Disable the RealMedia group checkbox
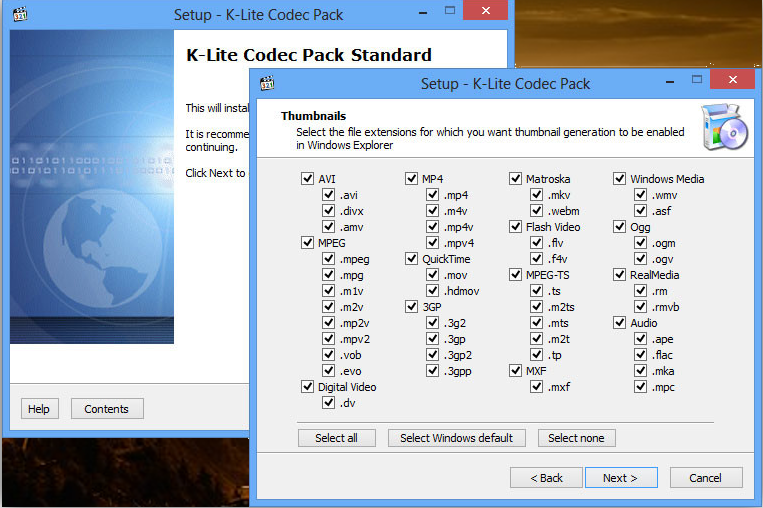 (x=619, y=275)
